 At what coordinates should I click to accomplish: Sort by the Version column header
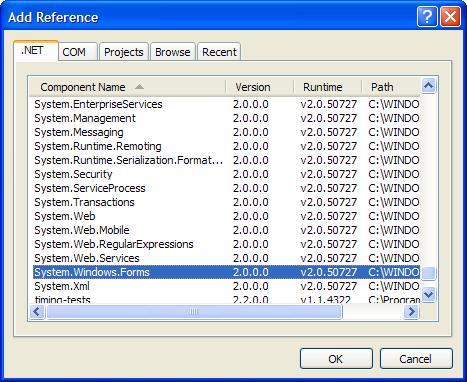coord(259,87)
